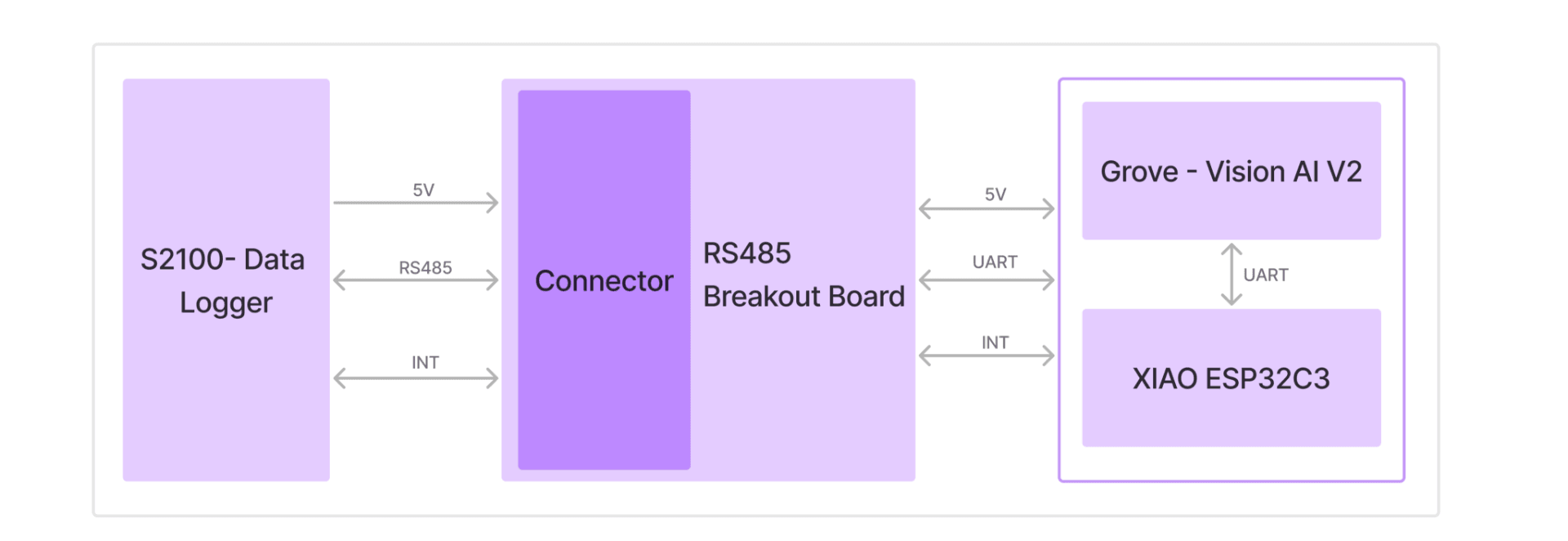The width and height of the screenshot is (1568, 541).
Task: Select the INT label near the Data Logger
Action: pos(425,362)
